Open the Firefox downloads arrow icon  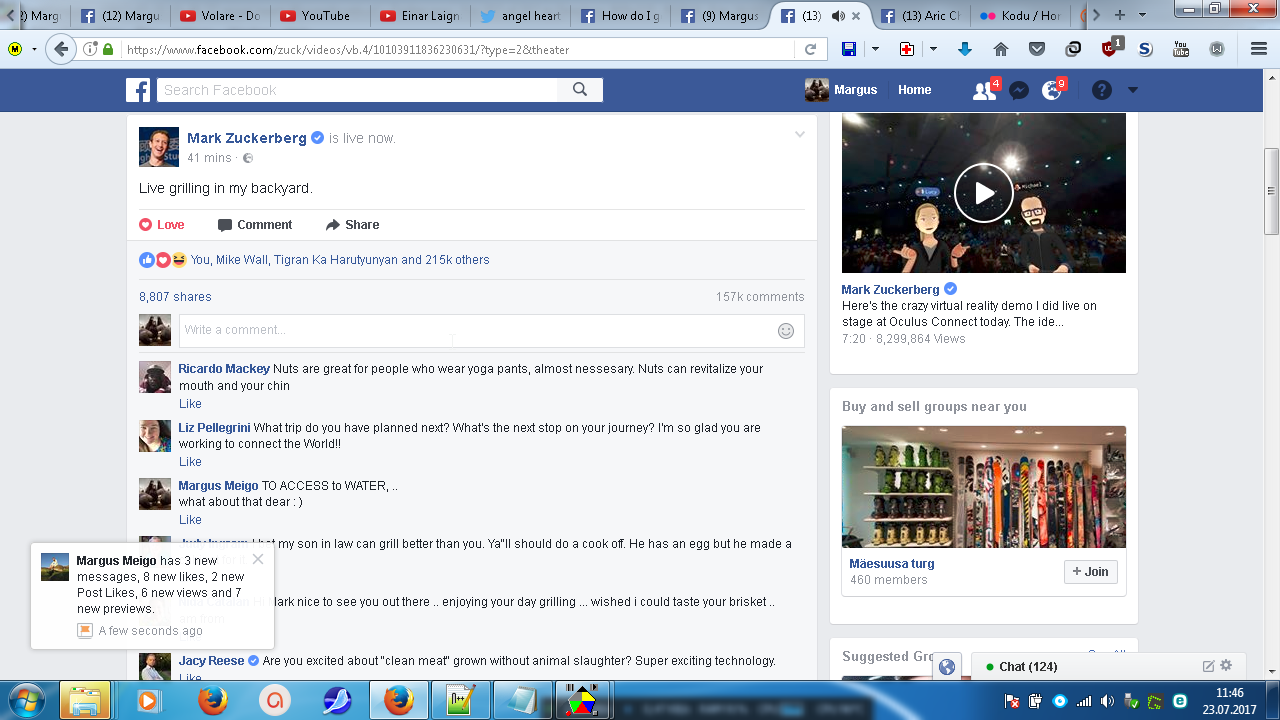tap(965, 49)
